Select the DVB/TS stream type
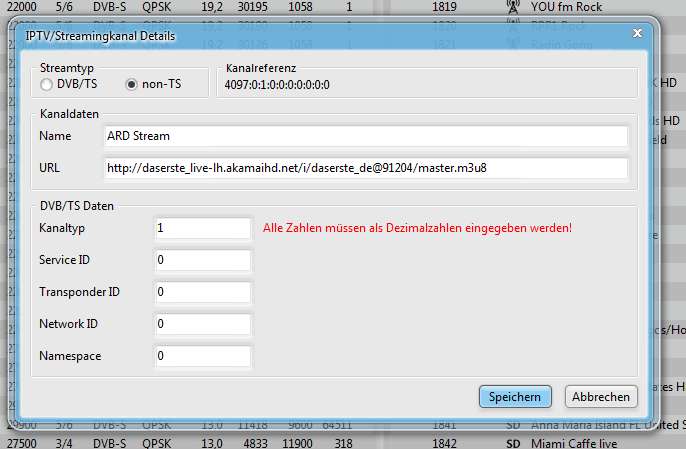Screen dimensions: 686x449 coord(47,84)
